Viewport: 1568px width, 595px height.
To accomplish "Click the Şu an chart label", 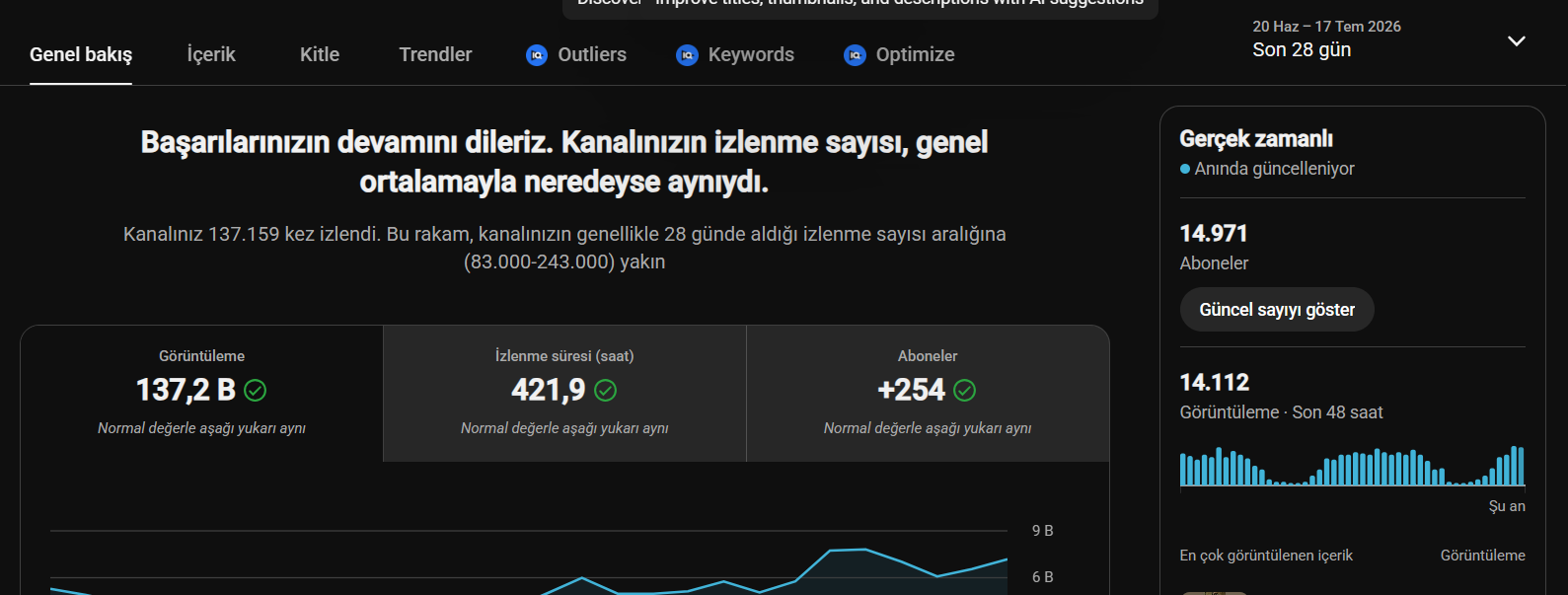I will click(x=1507, y=506).
